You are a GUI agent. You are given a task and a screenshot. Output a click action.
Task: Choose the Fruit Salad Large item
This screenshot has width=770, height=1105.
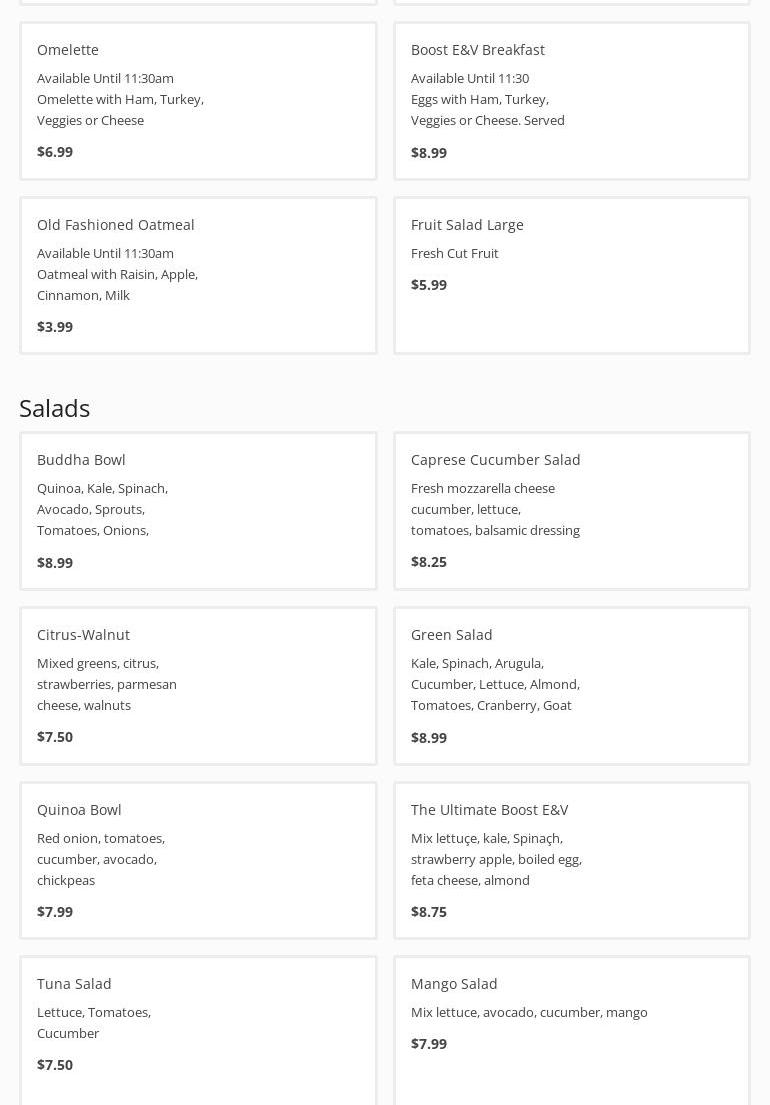[x=572, y=275]
